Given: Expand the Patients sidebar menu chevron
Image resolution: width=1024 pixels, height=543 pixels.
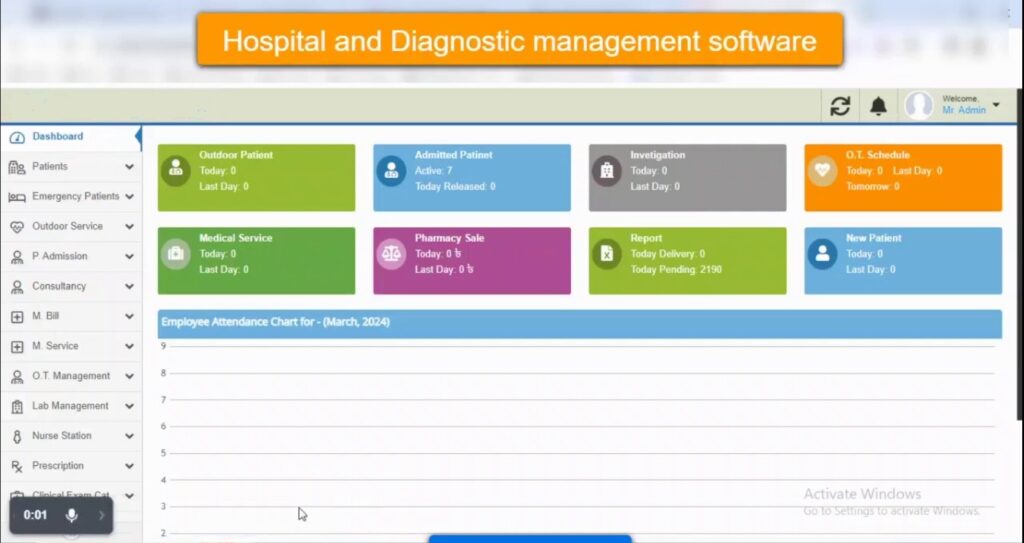Looking at the screenshot, I should coord(129,167).
